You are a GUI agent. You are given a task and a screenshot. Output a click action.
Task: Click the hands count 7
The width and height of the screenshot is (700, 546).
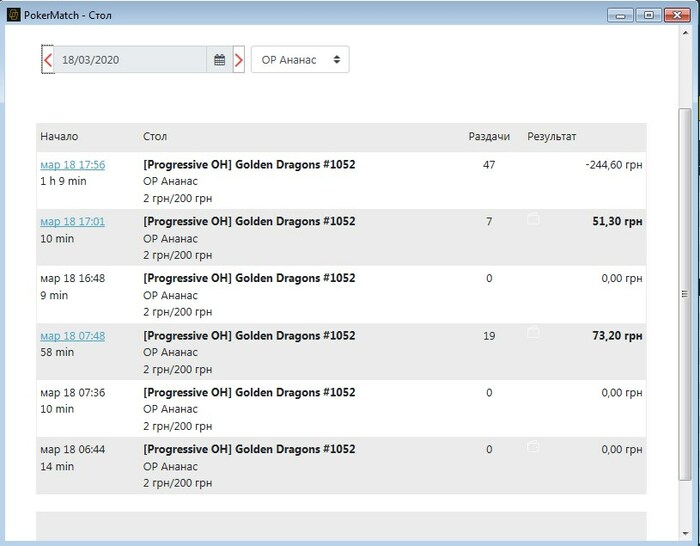coord(489,221)
